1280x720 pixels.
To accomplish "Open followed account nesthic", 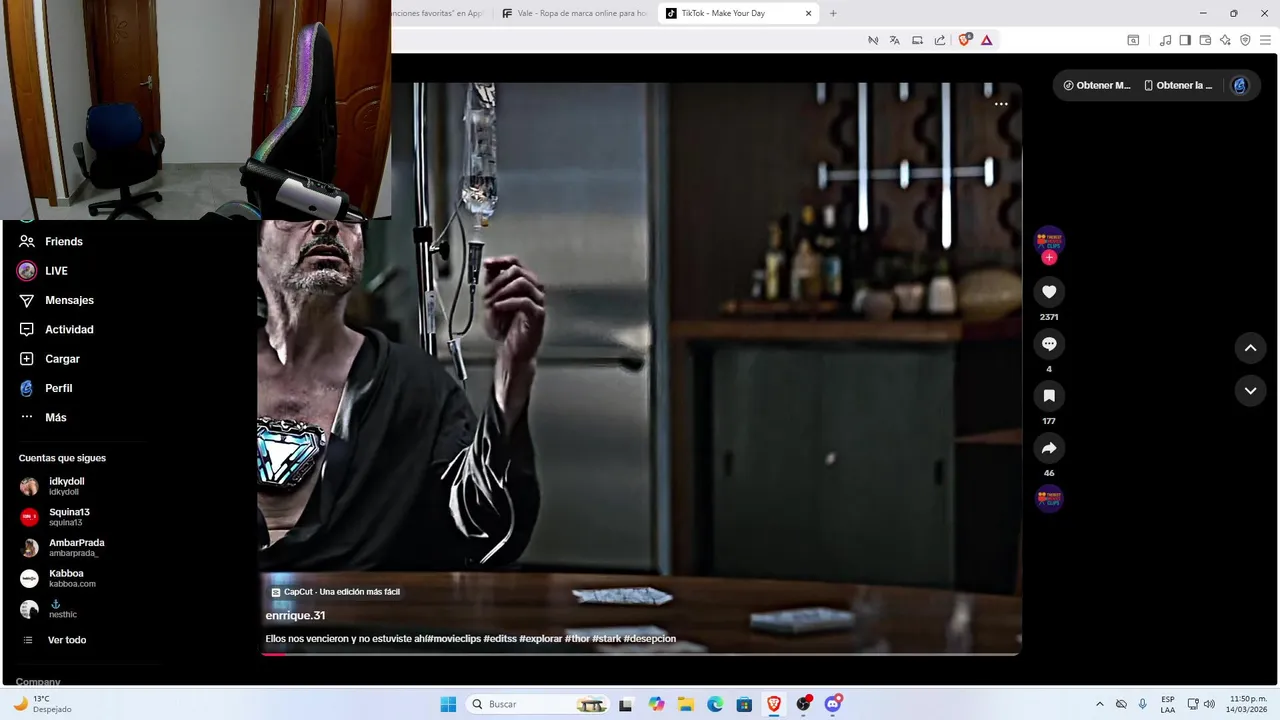I will pos(50,609).
